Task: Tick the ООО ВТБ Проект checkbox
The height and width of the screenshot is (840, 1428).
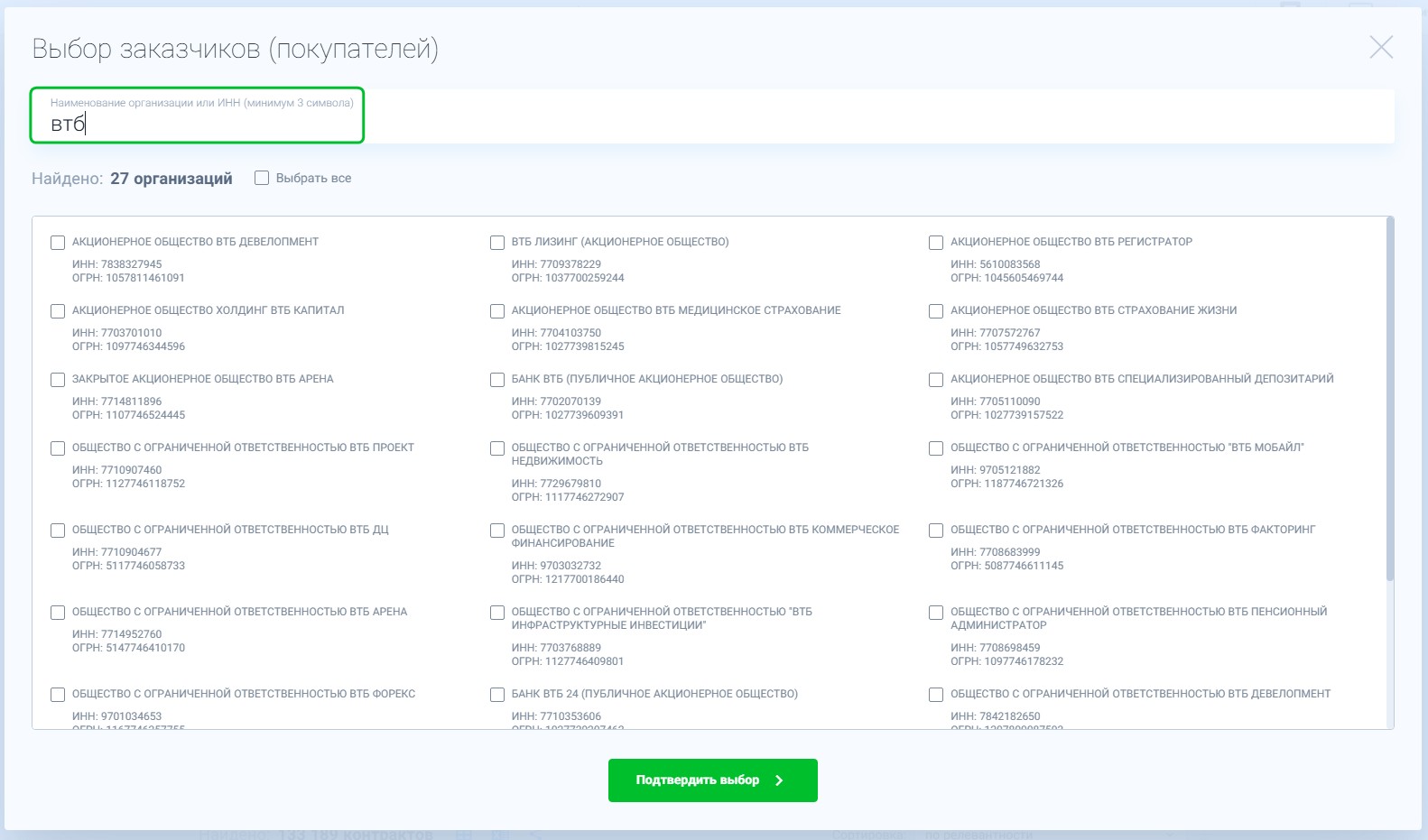Action: 58,448
